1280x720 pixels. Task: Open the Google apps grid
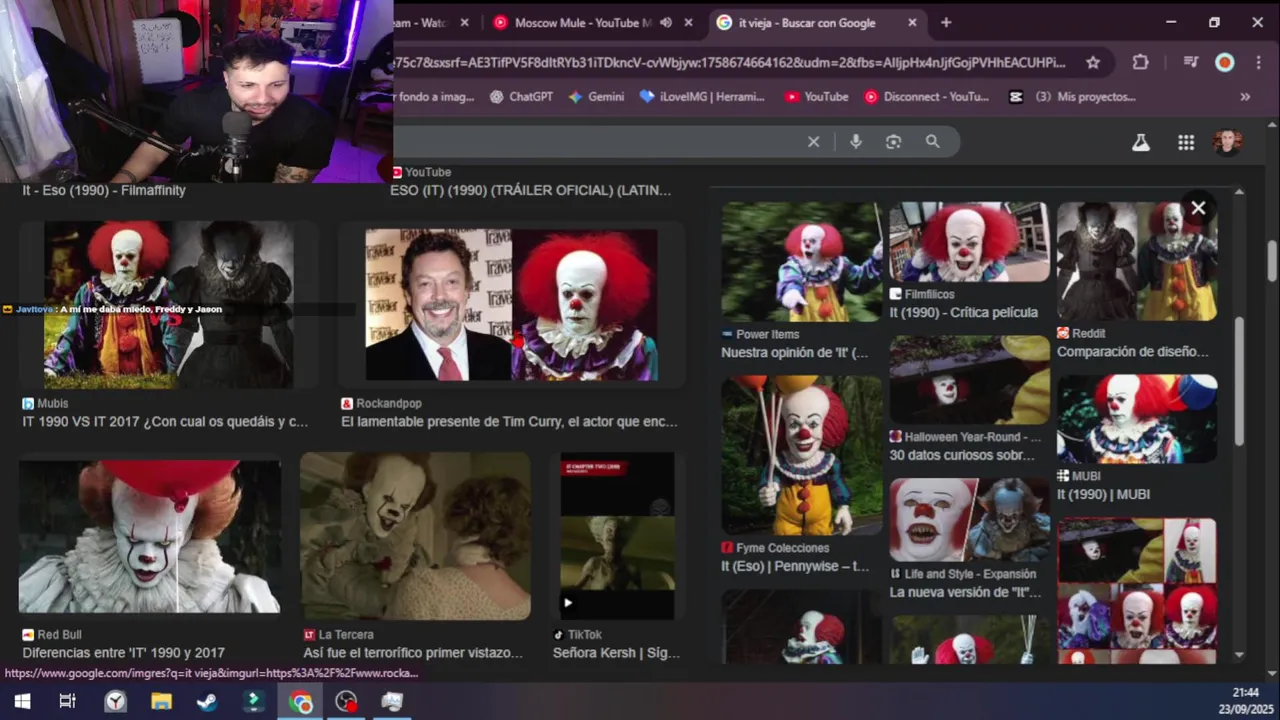pyautogui.click(x=1186, y=142)
